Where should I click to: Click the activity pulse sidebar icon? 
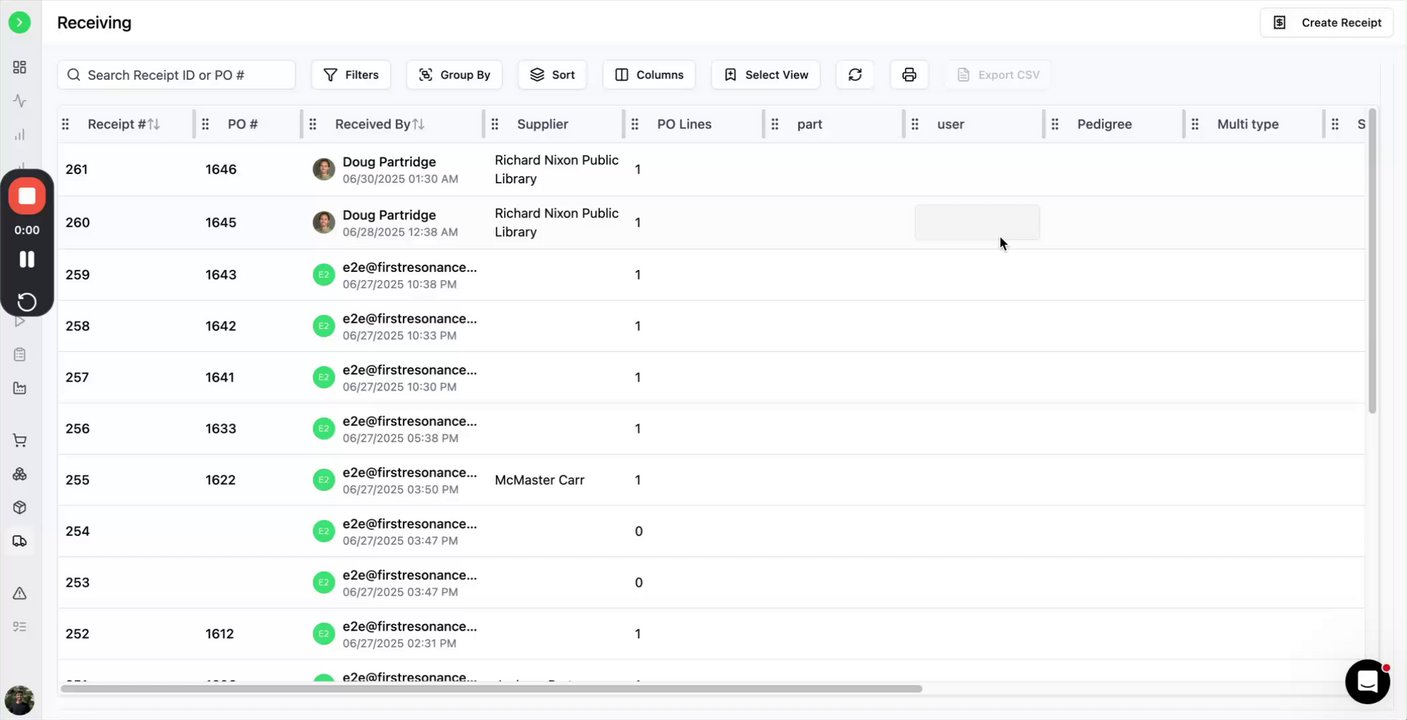click(19, 101)
